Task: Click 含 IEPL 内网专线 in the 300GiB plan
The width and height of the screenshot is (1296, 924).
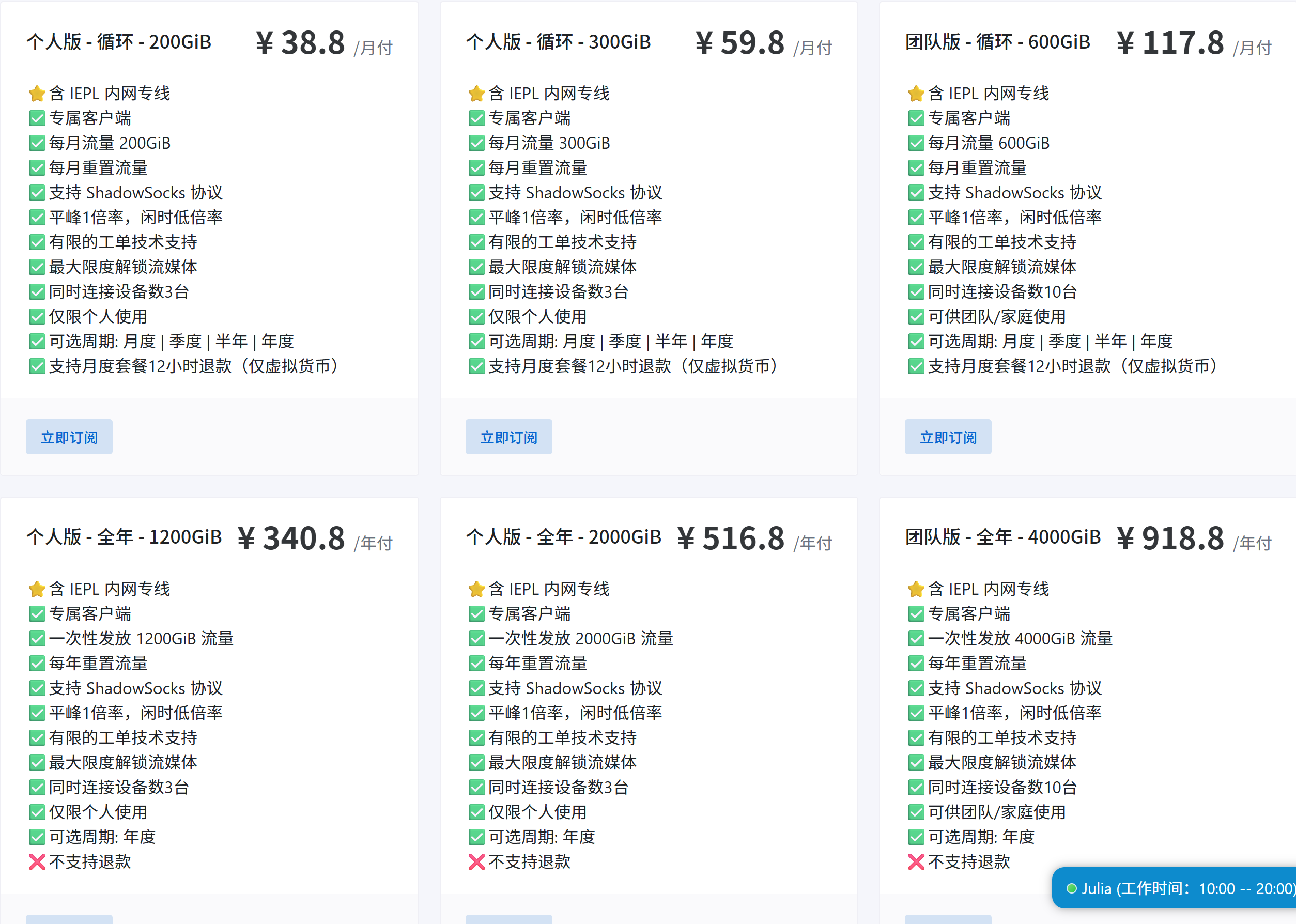Action: [x=549, y=94]
